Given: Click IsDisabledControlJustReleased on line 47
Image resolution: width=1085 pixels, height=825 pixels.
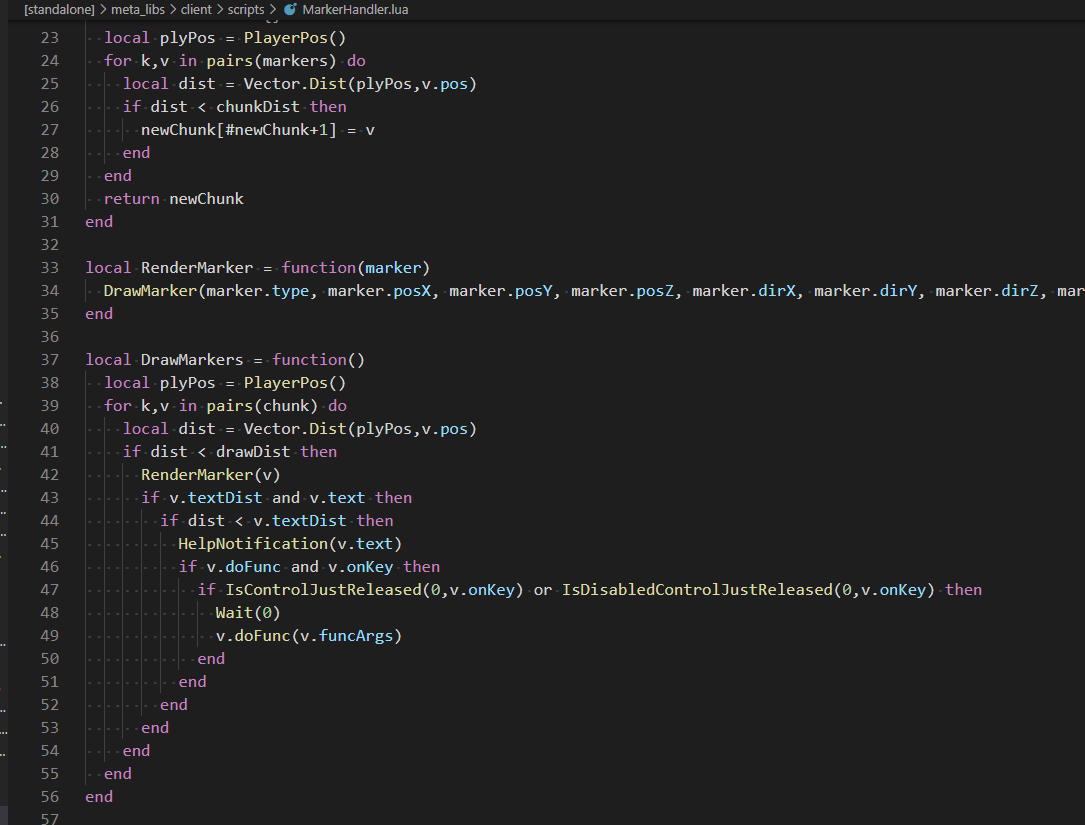Looking at the screenshot, I should point(697,590).
